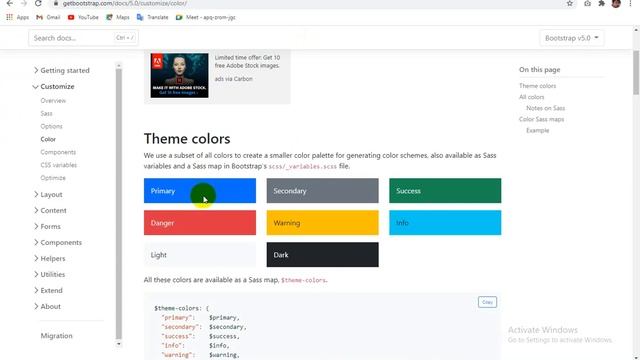Jump to Color Sass maps

(x=541, y=119)
